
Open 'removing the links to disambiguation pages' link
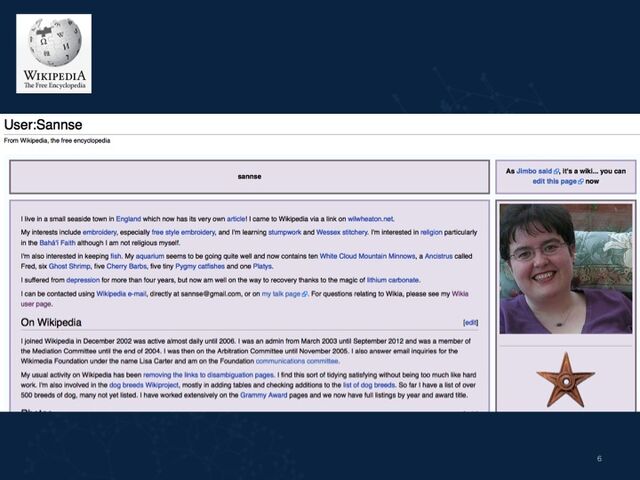tap(209, 375)
